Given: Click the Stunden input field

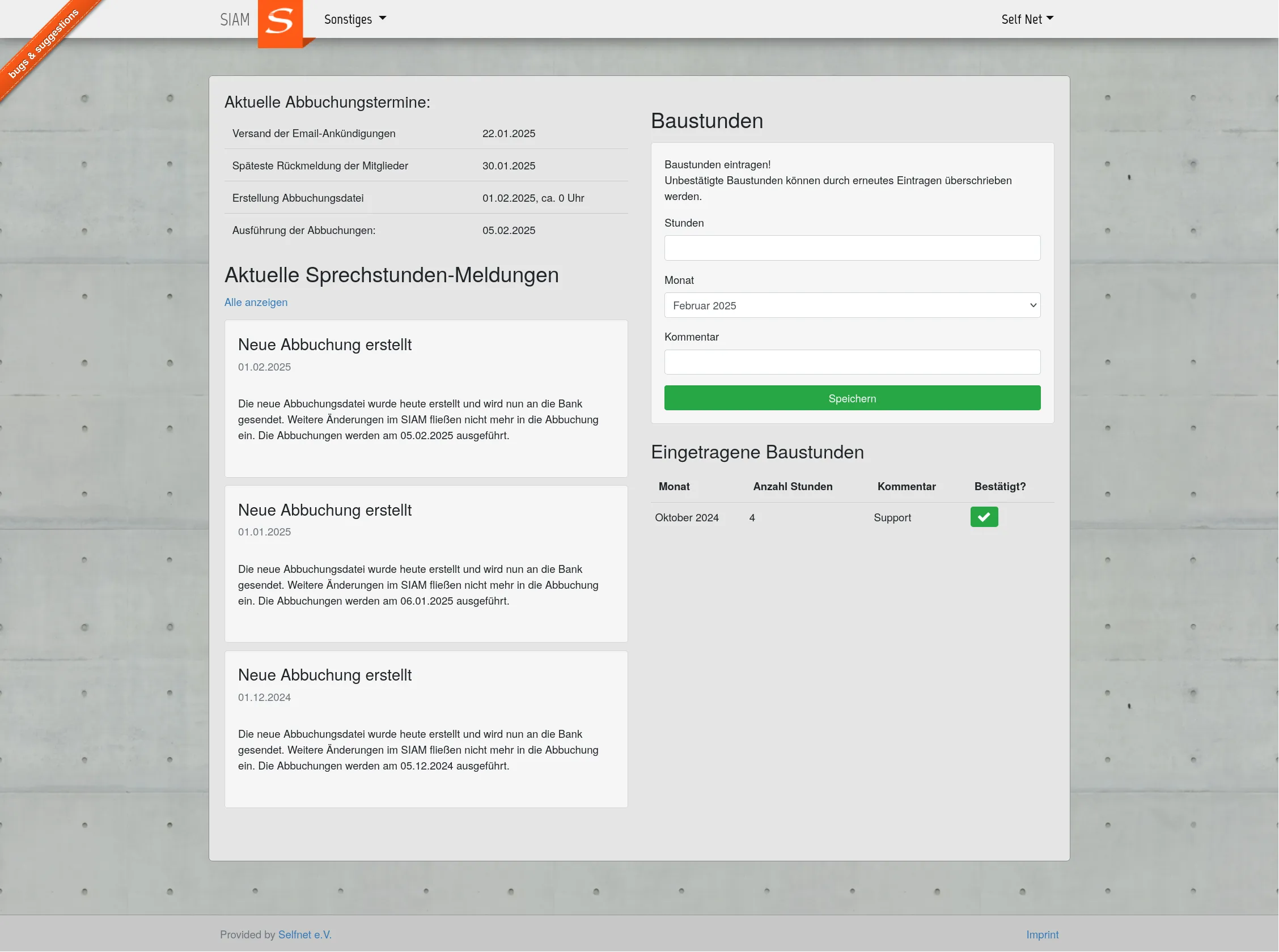Looking at the screenshot, I should point(852,247).
